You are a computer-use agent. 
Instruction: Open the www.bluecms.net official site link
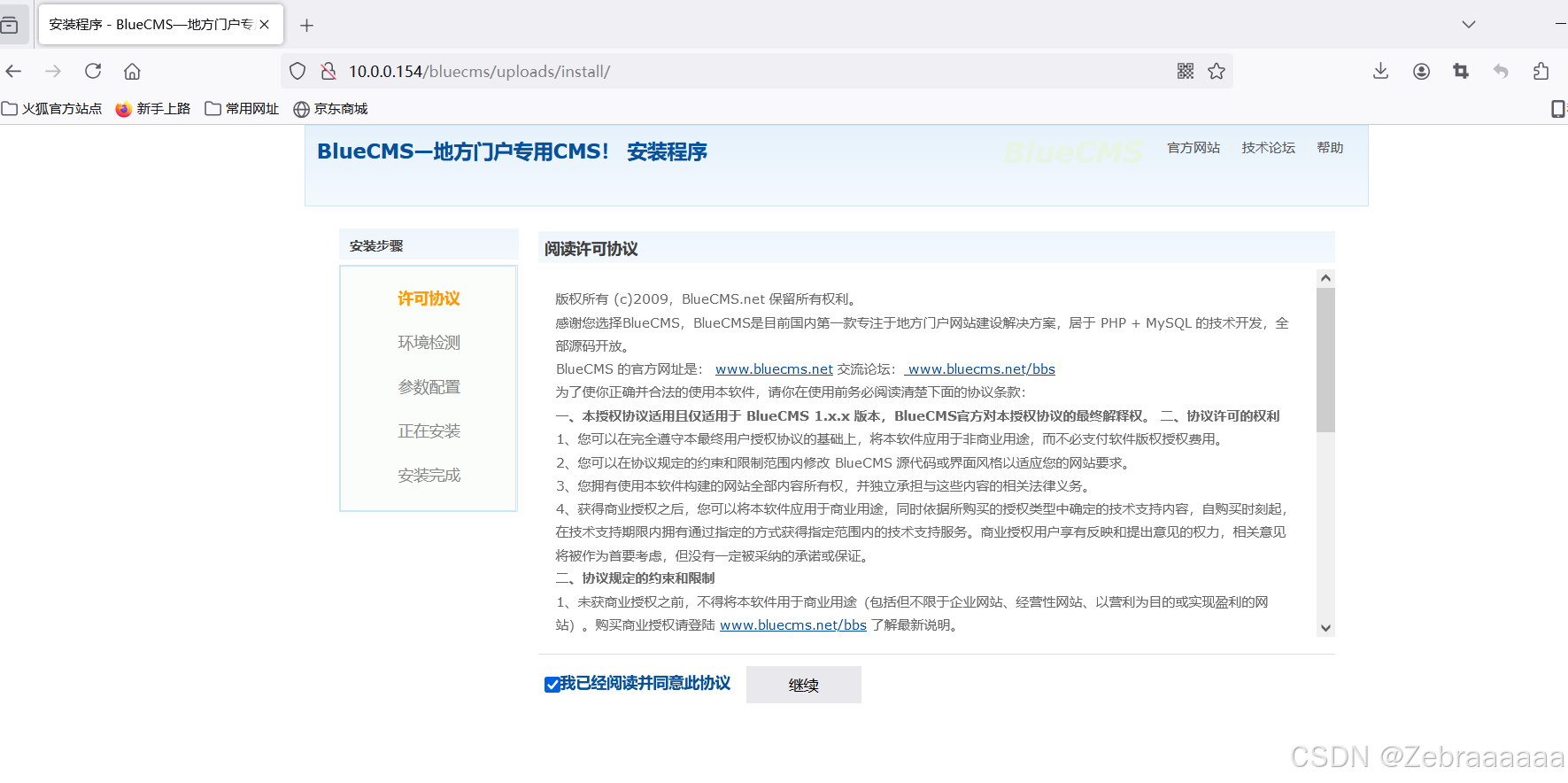click(774, 369)
